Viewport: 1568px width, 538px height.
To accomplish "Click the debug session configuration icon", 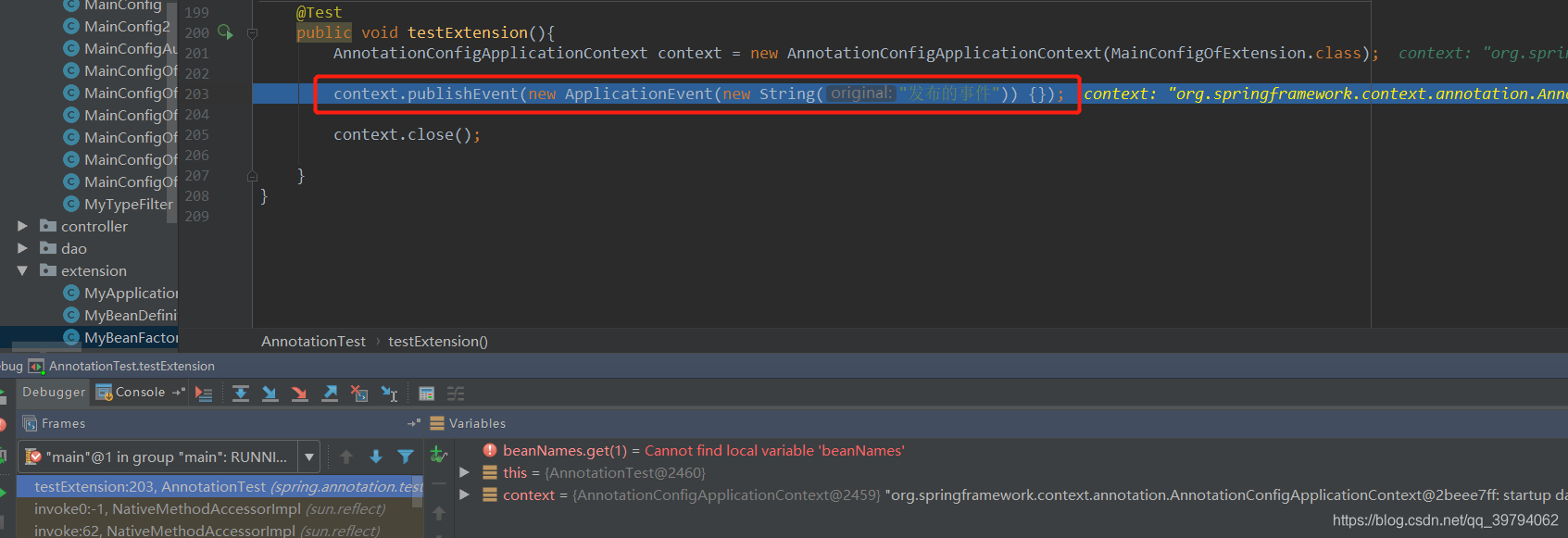I will click(x=36, y=367).
